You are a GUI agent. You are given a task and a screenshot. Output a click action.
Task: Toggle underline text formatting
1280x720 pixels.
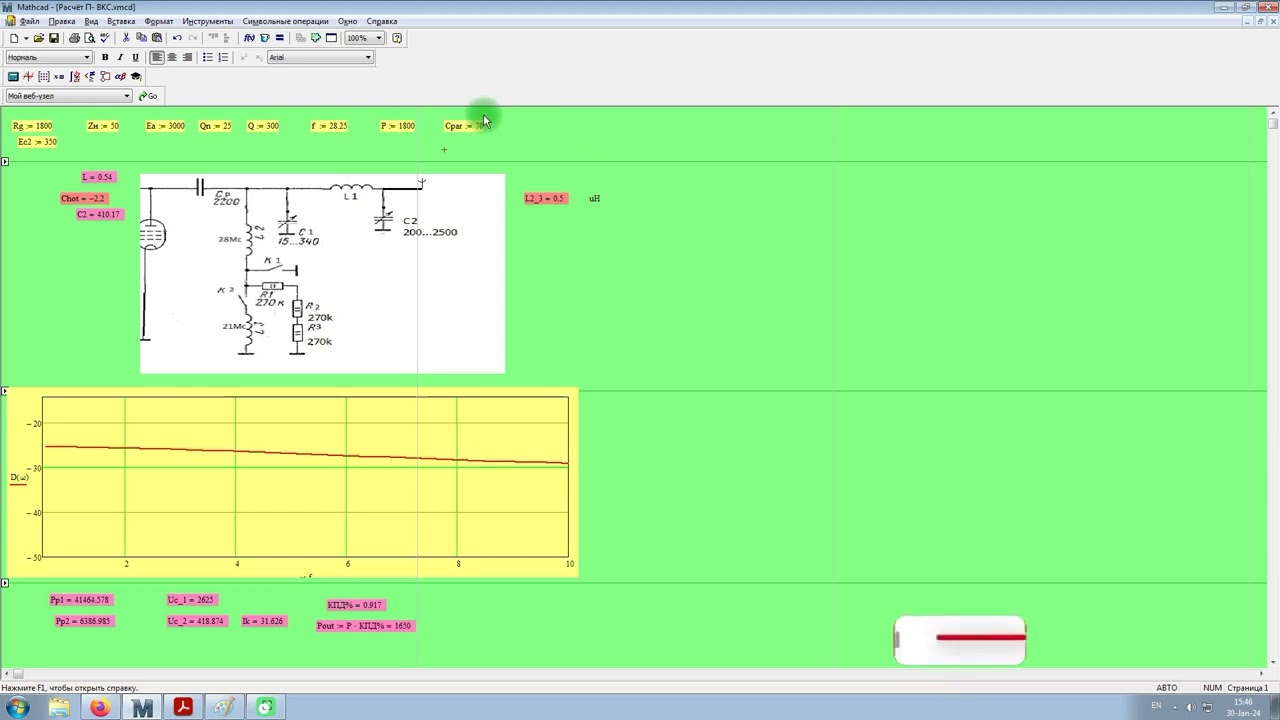(135, 57)
